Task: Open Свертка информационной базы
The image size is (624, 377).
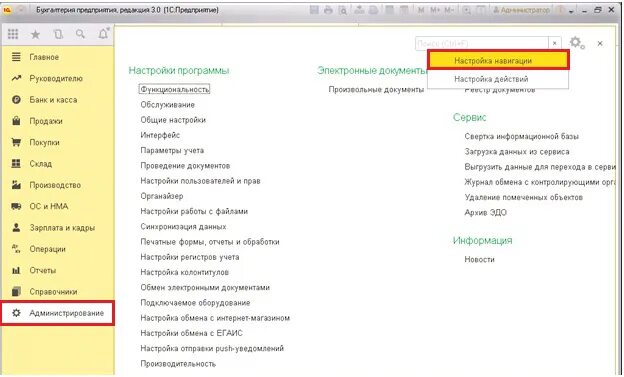Action: pyautogui.click(x=521, y=137)
